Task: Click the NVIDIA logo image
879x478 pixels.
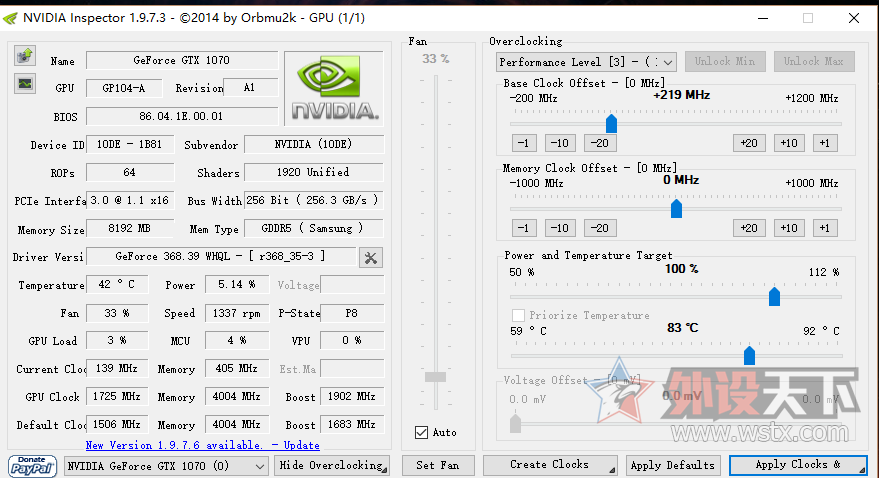Action: (334, 88)
